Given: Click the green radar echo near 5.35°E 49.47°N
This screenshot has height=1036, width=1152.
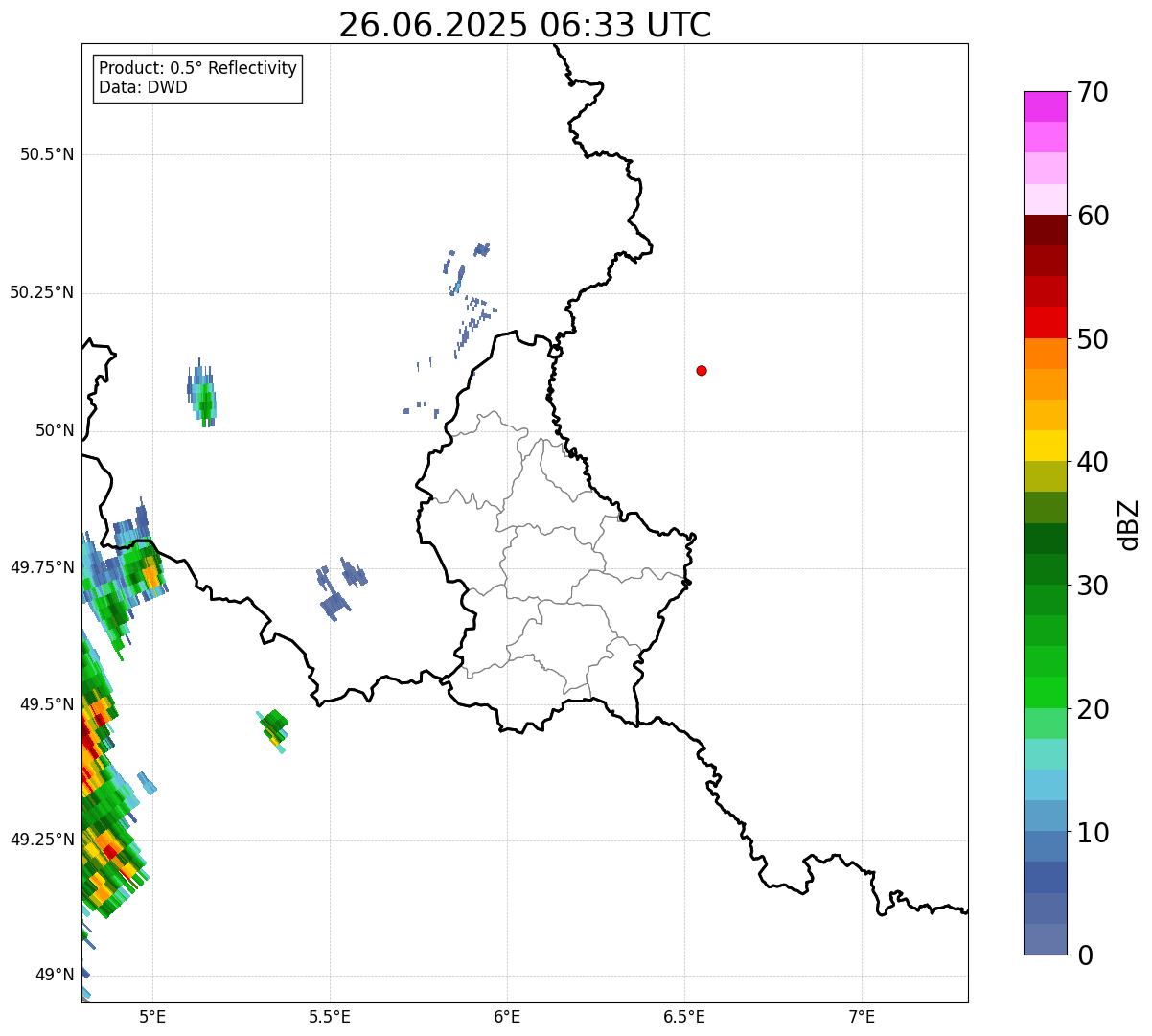Looking at the screenshot, I should click(273, 729).
